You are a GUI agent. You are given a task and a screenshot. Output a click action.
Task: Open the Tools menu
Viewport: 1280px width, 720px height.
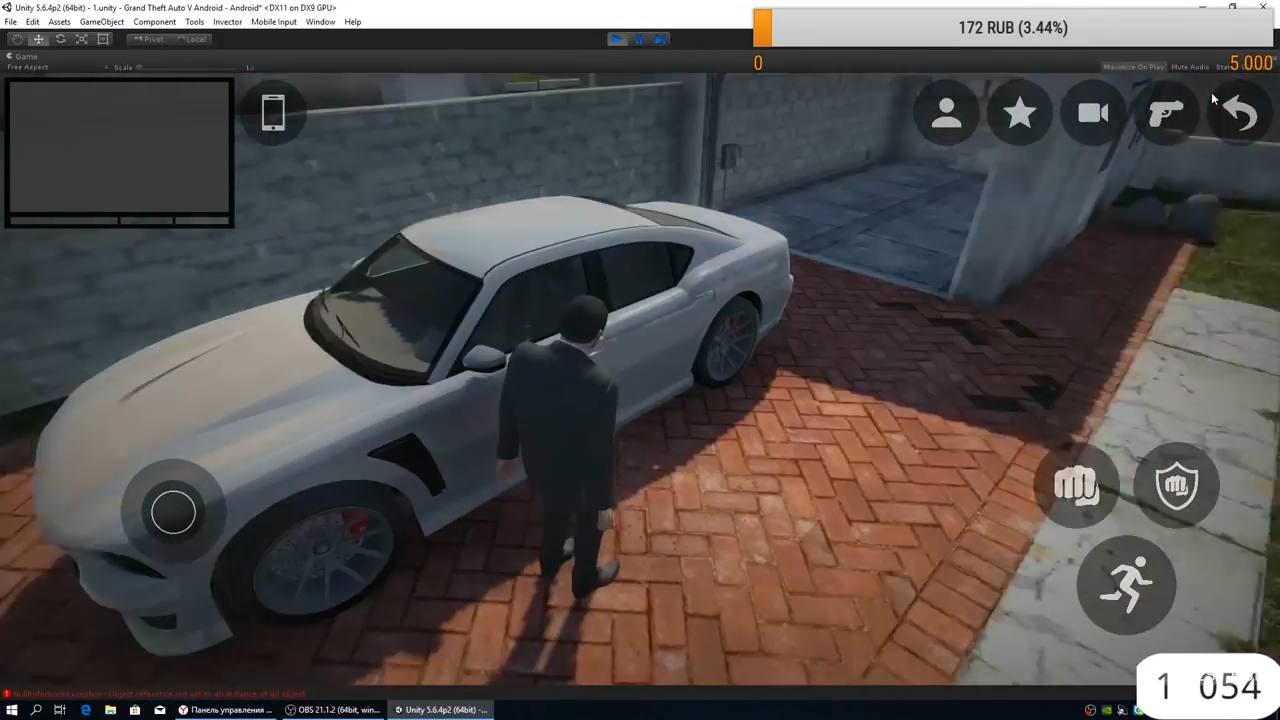click(x=194, y=22)
